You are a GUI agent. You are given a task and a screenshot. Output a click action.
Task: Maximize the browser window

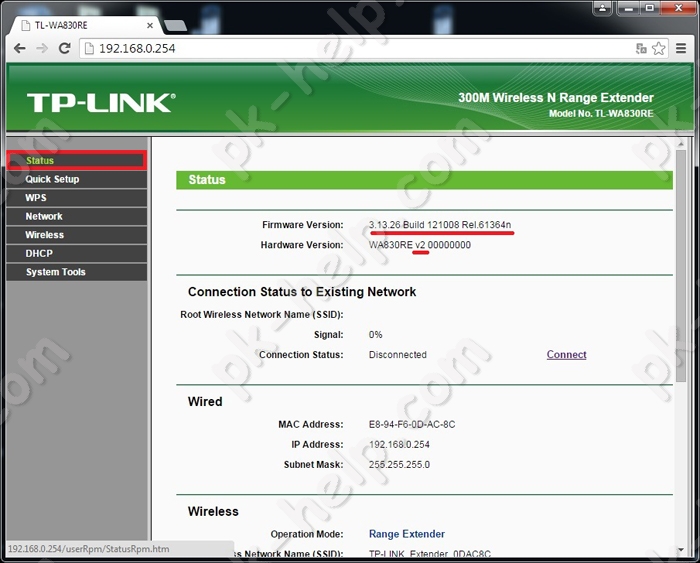click(650, 8)
